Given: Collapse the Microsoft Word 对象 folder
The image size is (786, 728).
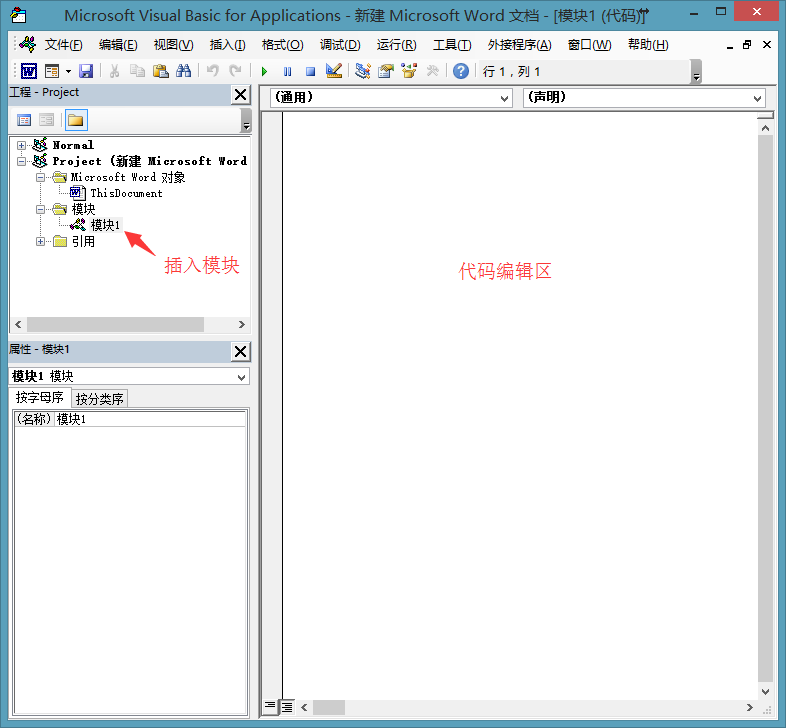Looking at the screenshot, I should (40, 177).
